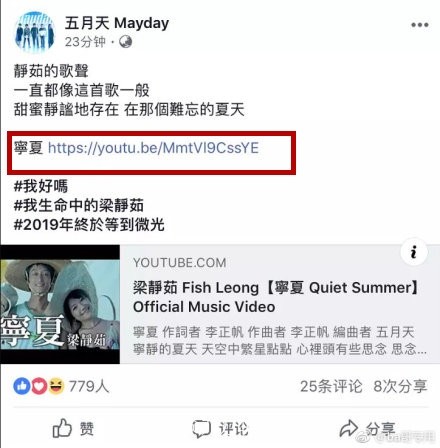Viewport: 440px width, 448px height.
Task: Click the arrow share button
Action: [x=368, y=429]
